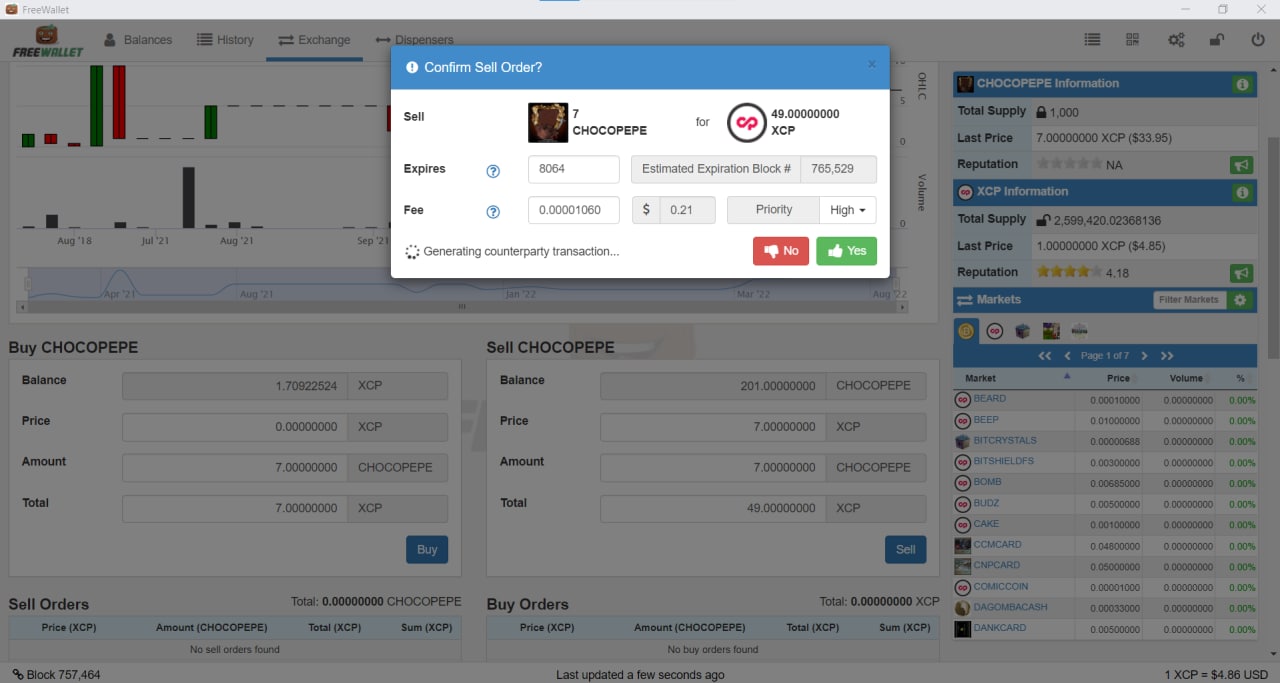Click the FreeWallet logo
The image size is (1280, 683).
46,41
